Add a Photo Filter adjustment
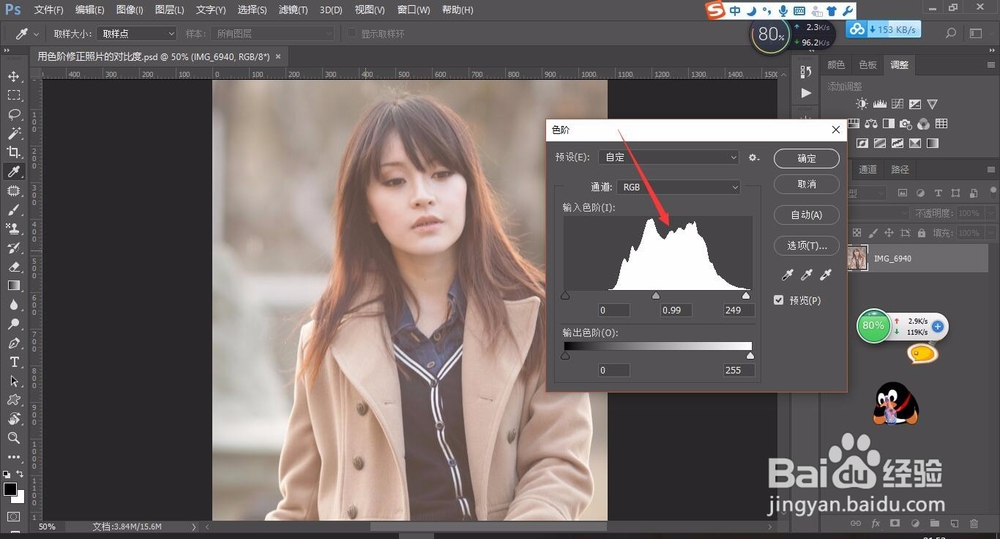Screen dimensions: 1000x539 point(906,124)
